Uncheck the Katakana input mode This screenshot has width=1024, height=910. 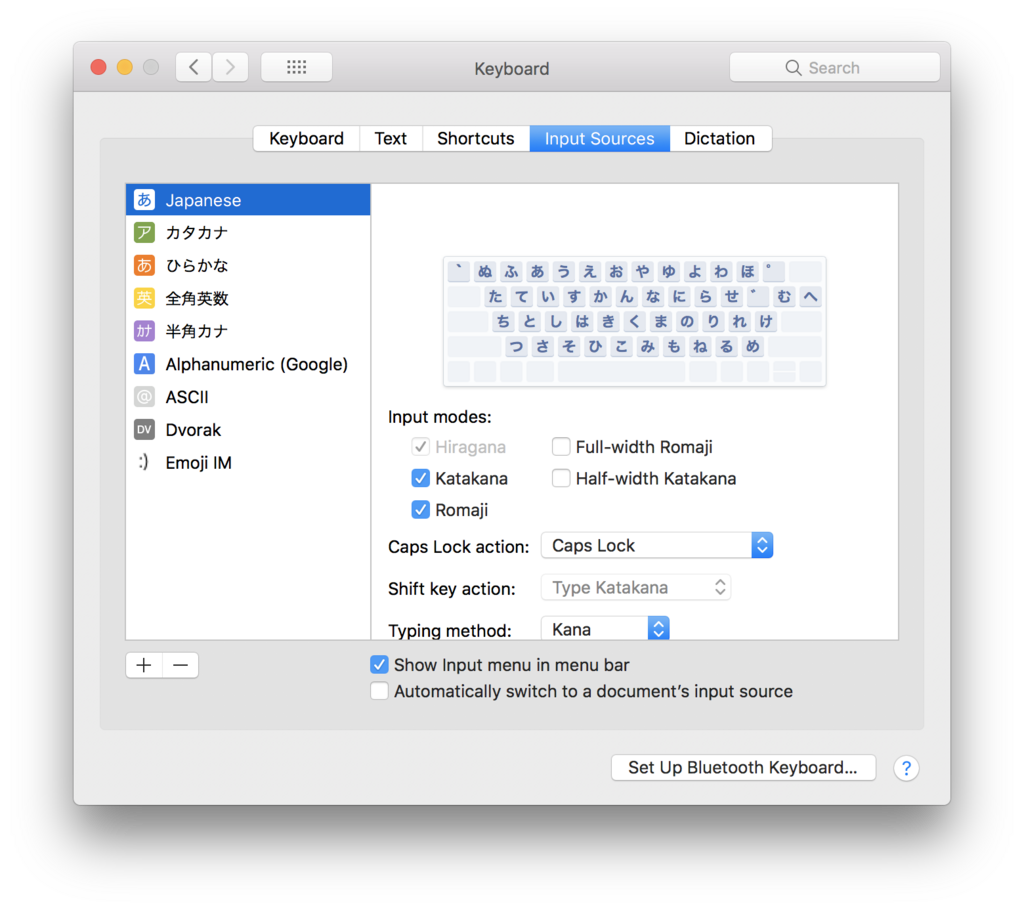[420, 478]
